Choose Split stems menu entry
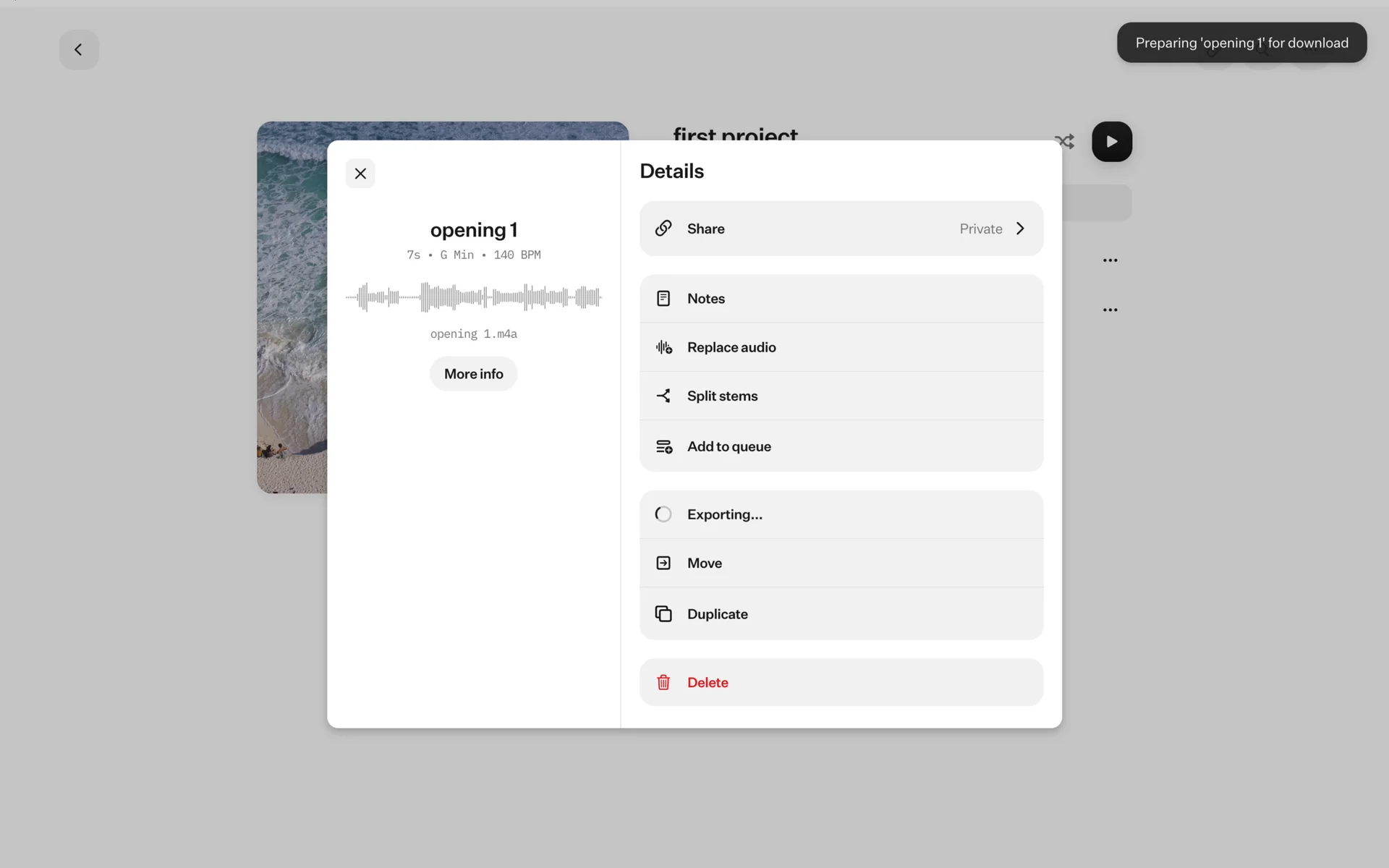1389x868 pixels. 723,396
